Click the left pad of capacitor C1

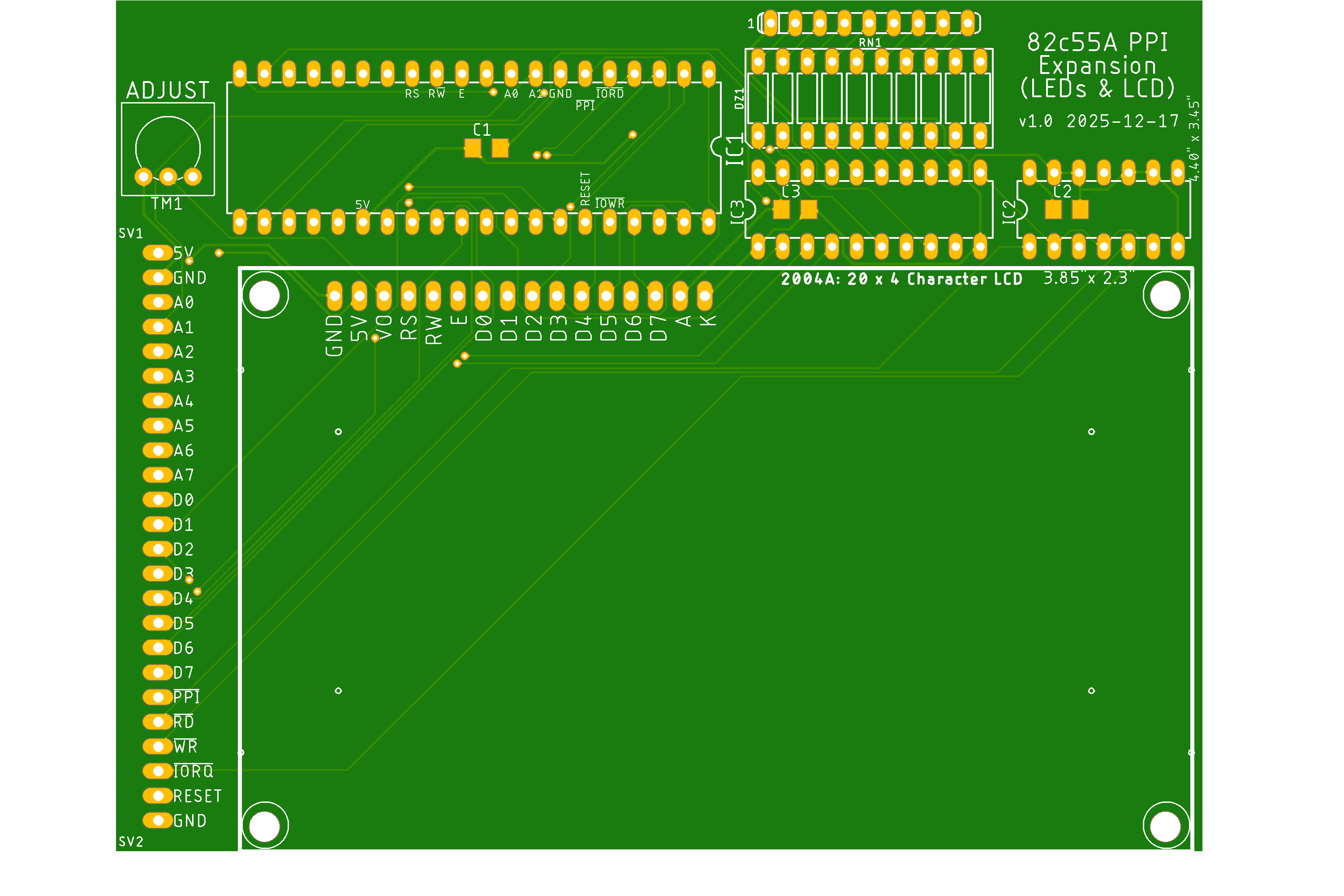coord(473,149)
